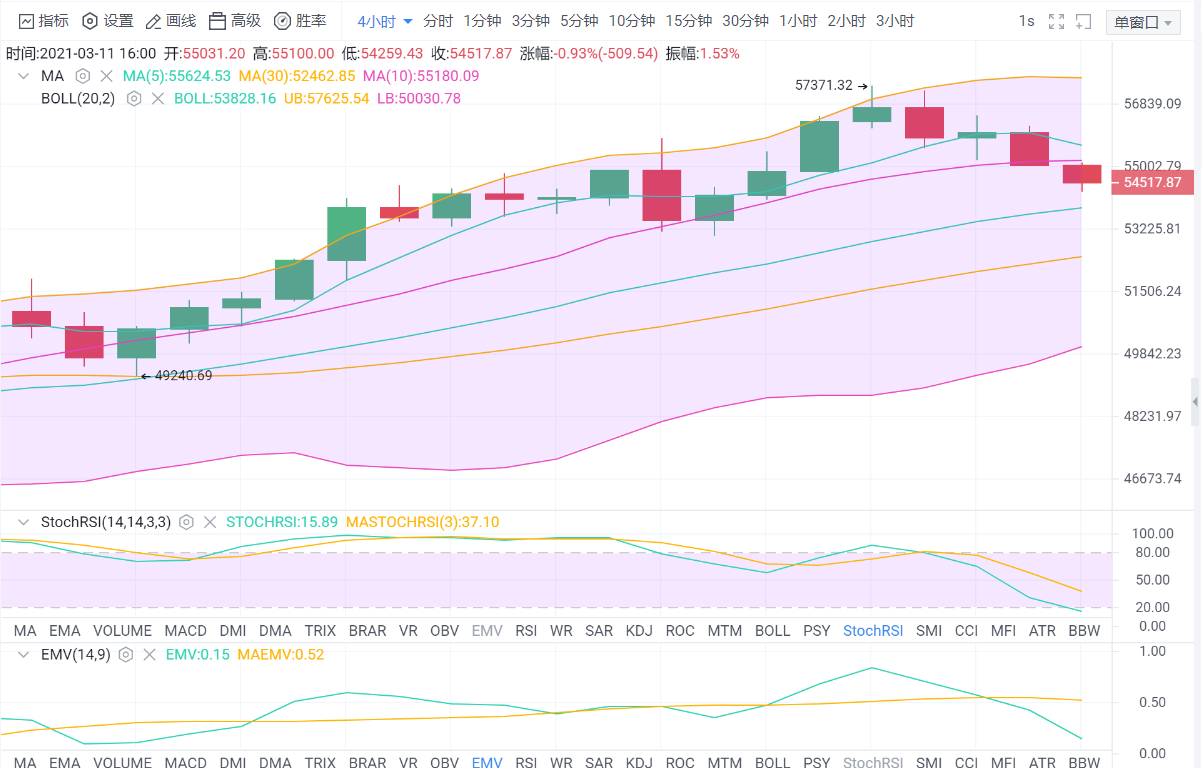Close the StochRSI indicator panel
Screen dimensions: 1202x768
point(209,522)
